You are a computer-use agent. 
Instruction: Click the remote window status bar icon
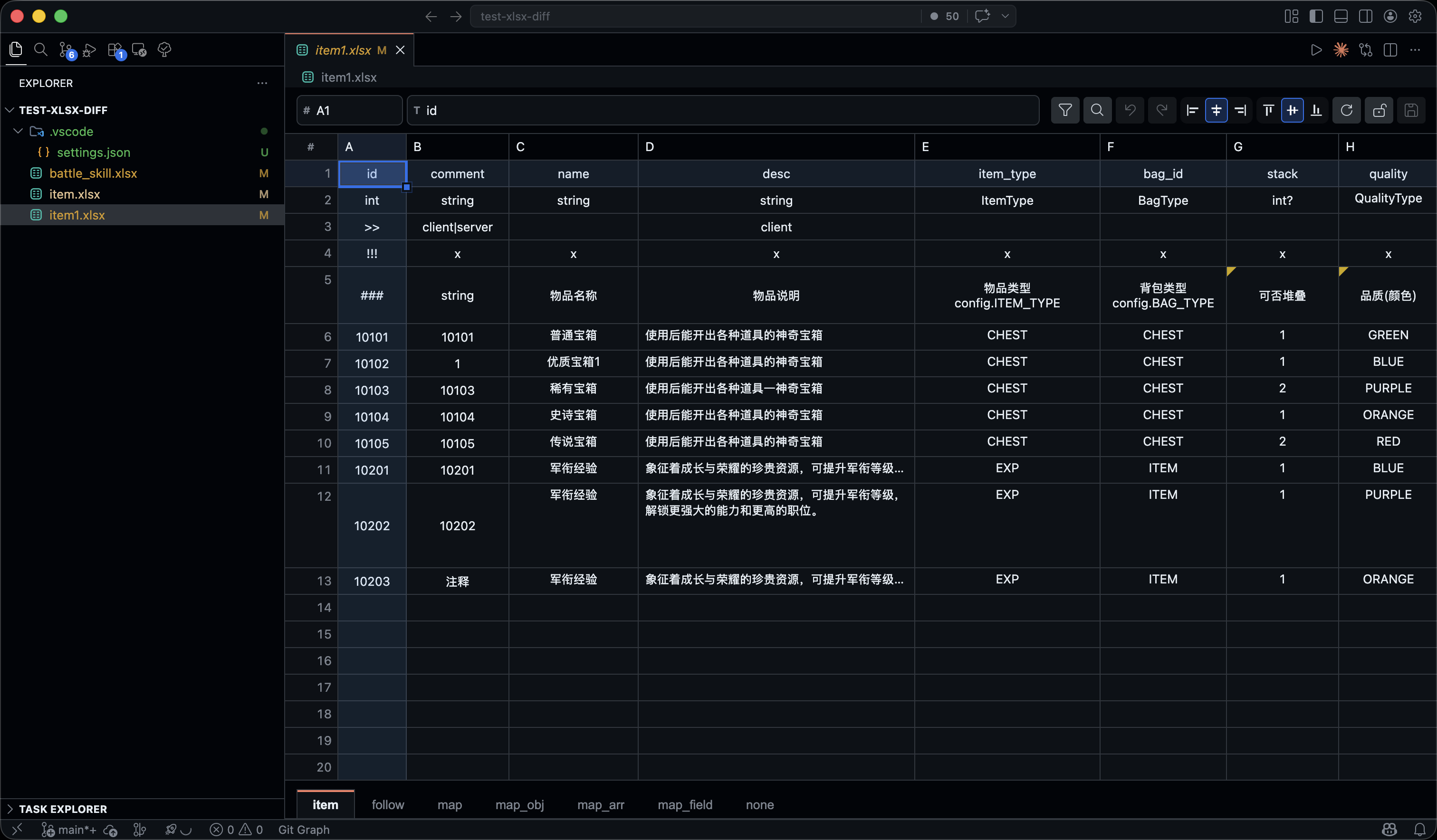pos(17,829)
